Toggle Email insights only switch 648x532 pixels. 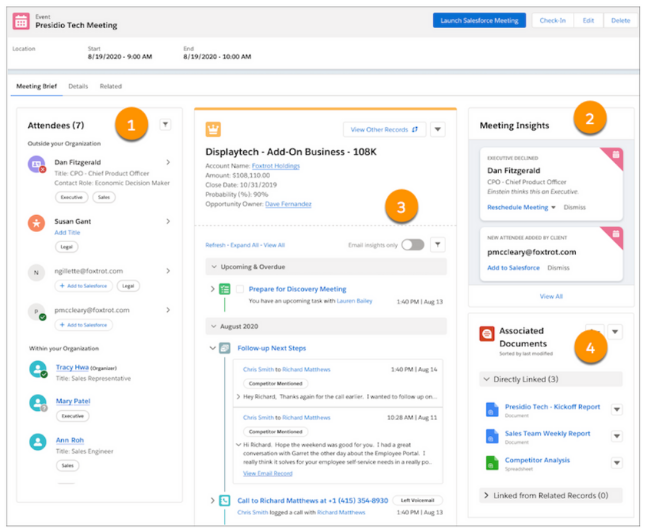[413, 245]
